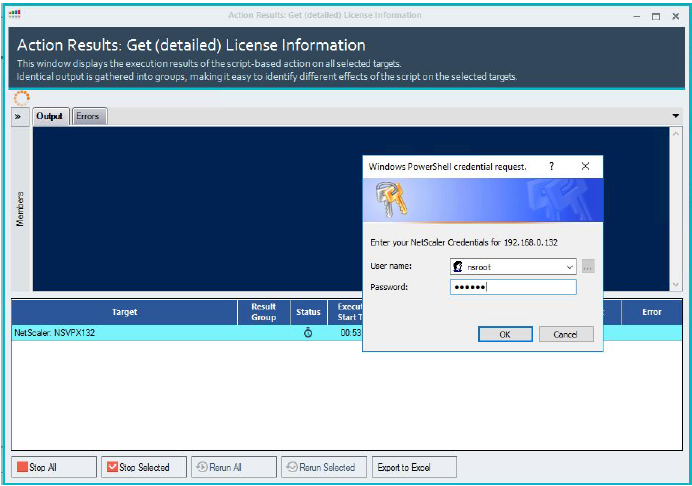The height and width of the screenshot is (486, 692).
Task: Cancel the credential request
Action: pos(566,334)
